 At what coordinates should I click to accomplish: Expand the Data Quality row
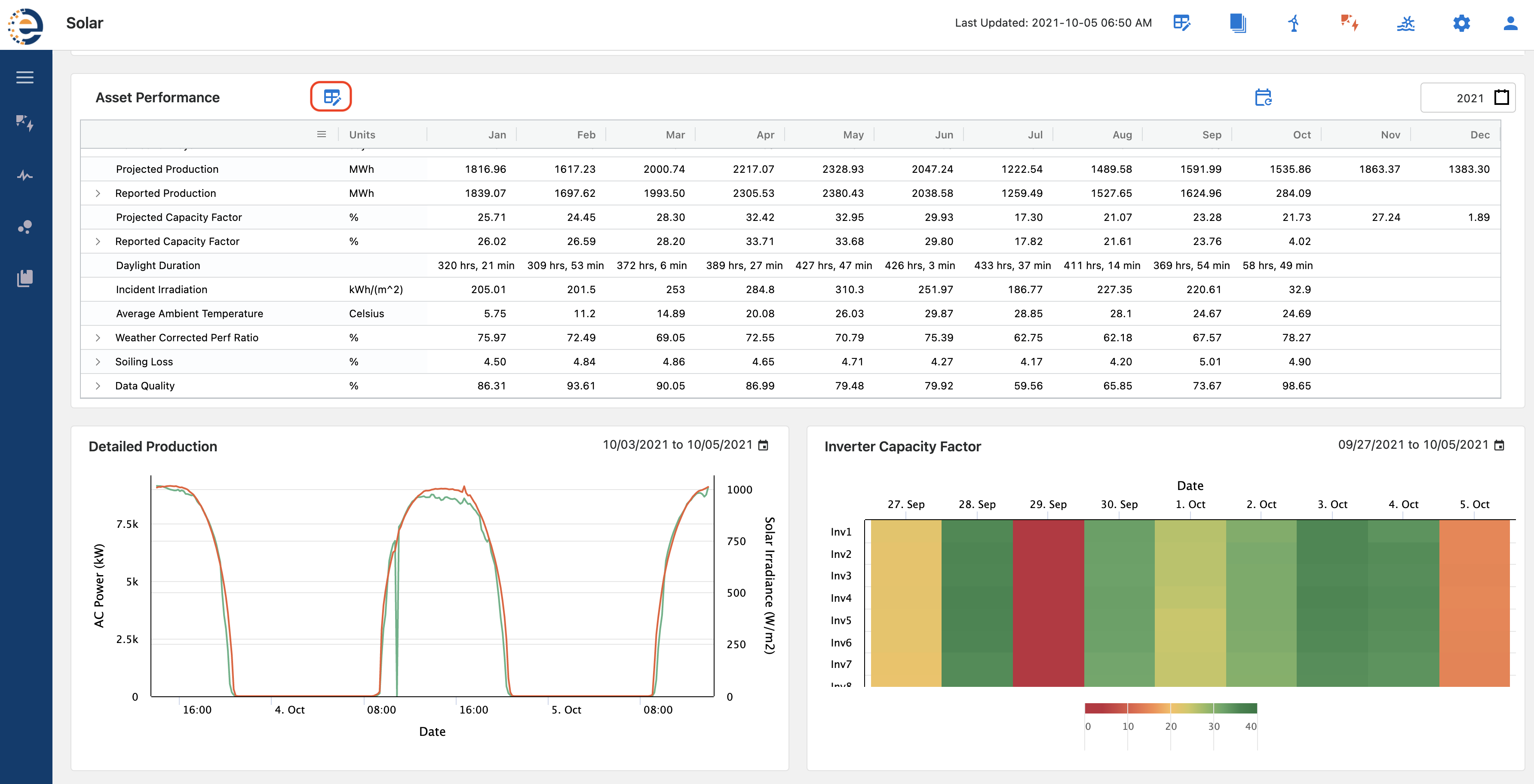click(98, 386)
